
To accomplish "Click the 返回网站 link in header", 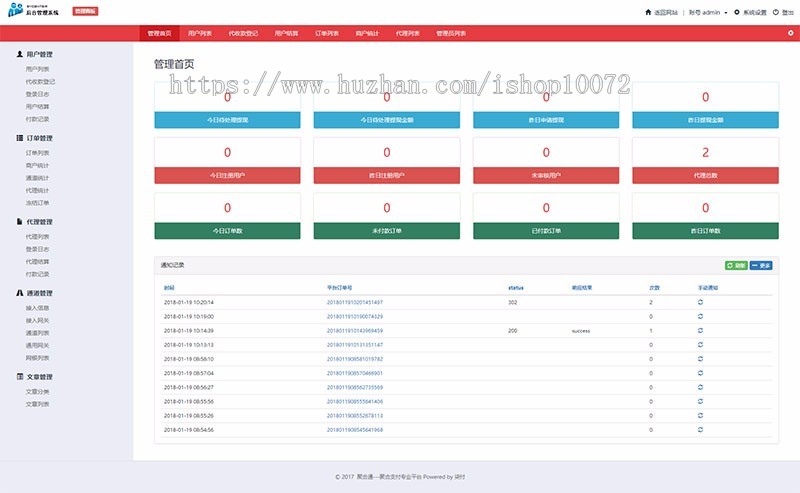I will (x=665, y=12).
